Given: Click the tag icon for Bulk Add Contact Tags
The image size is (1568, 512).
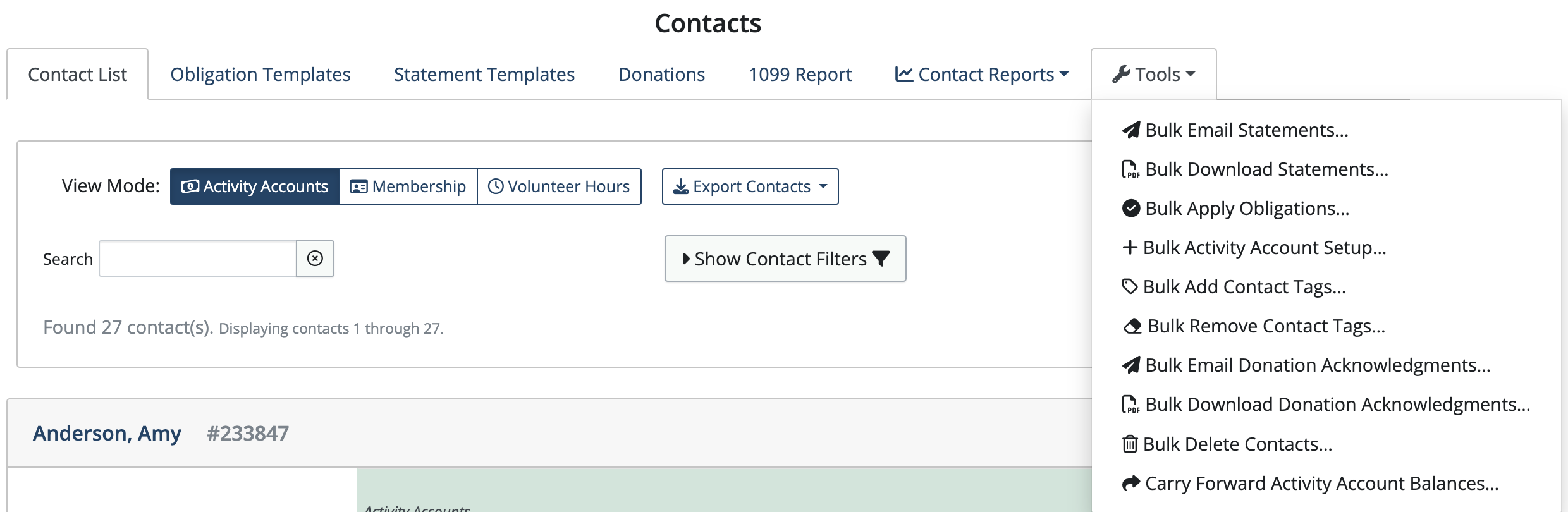Looking at the screenshot, I should pos(1130,286).
